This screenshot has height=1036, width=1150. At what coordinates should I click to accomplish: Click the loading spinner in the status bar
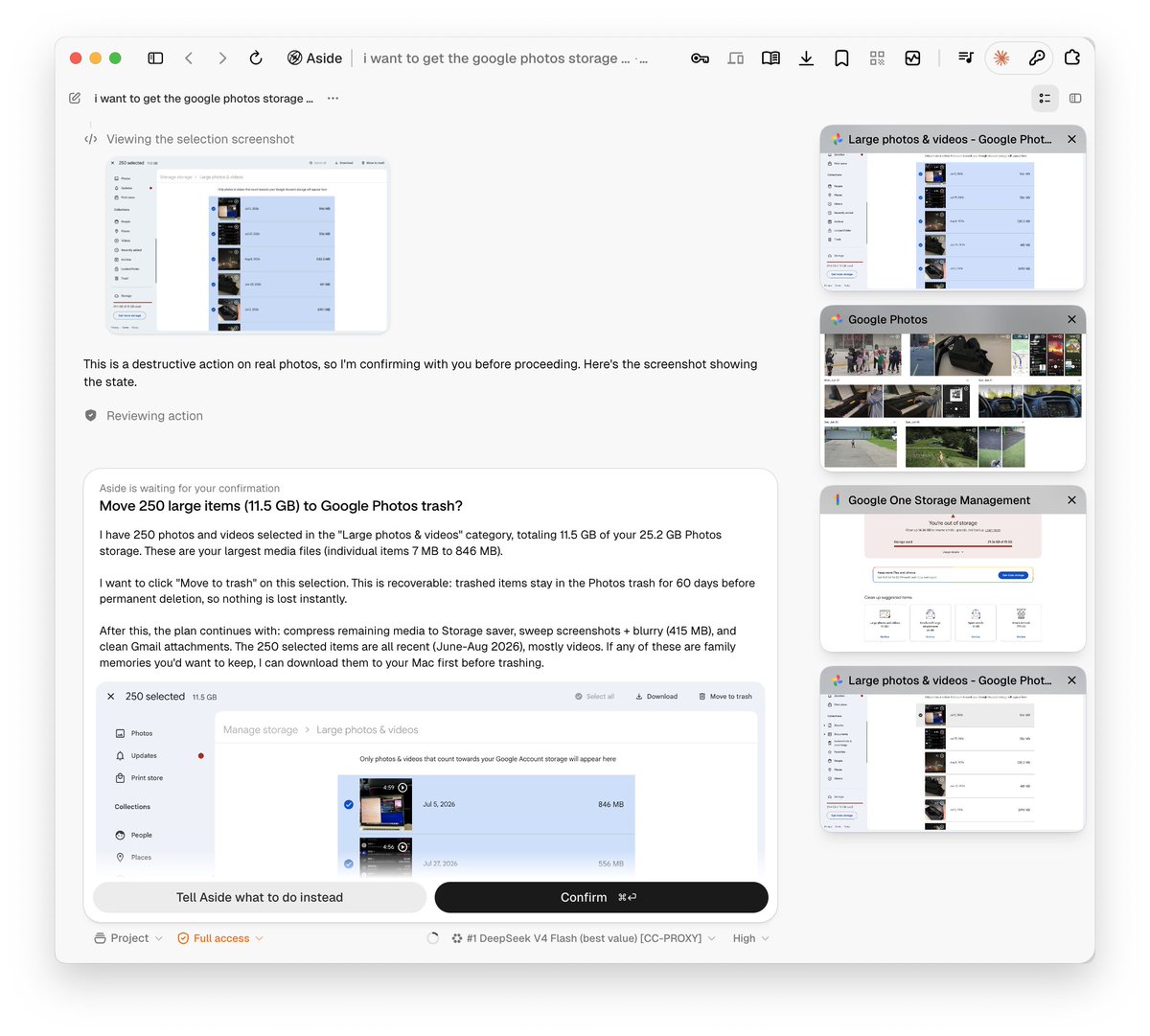click(433, 938)
